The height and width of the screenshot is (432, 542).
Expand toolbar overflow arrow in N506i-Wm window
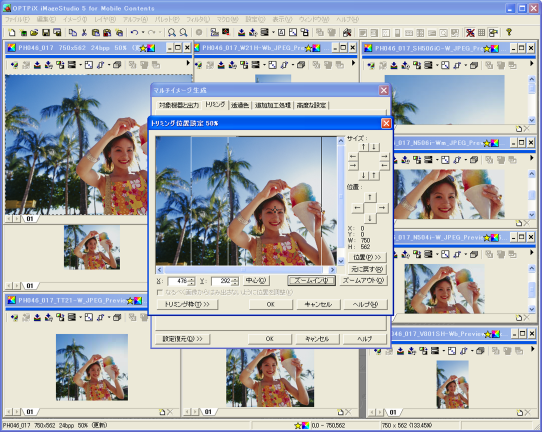point(532,158)
